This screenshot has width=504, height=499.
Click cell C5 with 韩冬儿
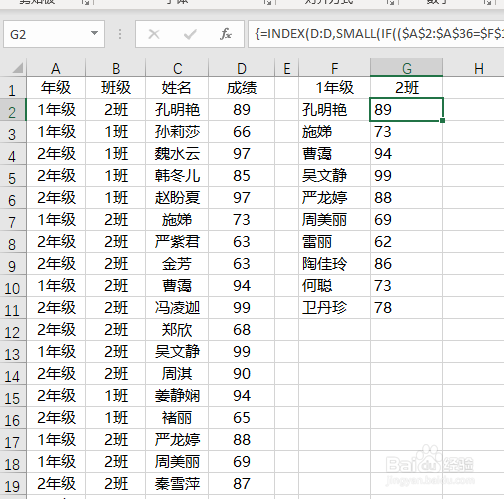pos(177,175)
